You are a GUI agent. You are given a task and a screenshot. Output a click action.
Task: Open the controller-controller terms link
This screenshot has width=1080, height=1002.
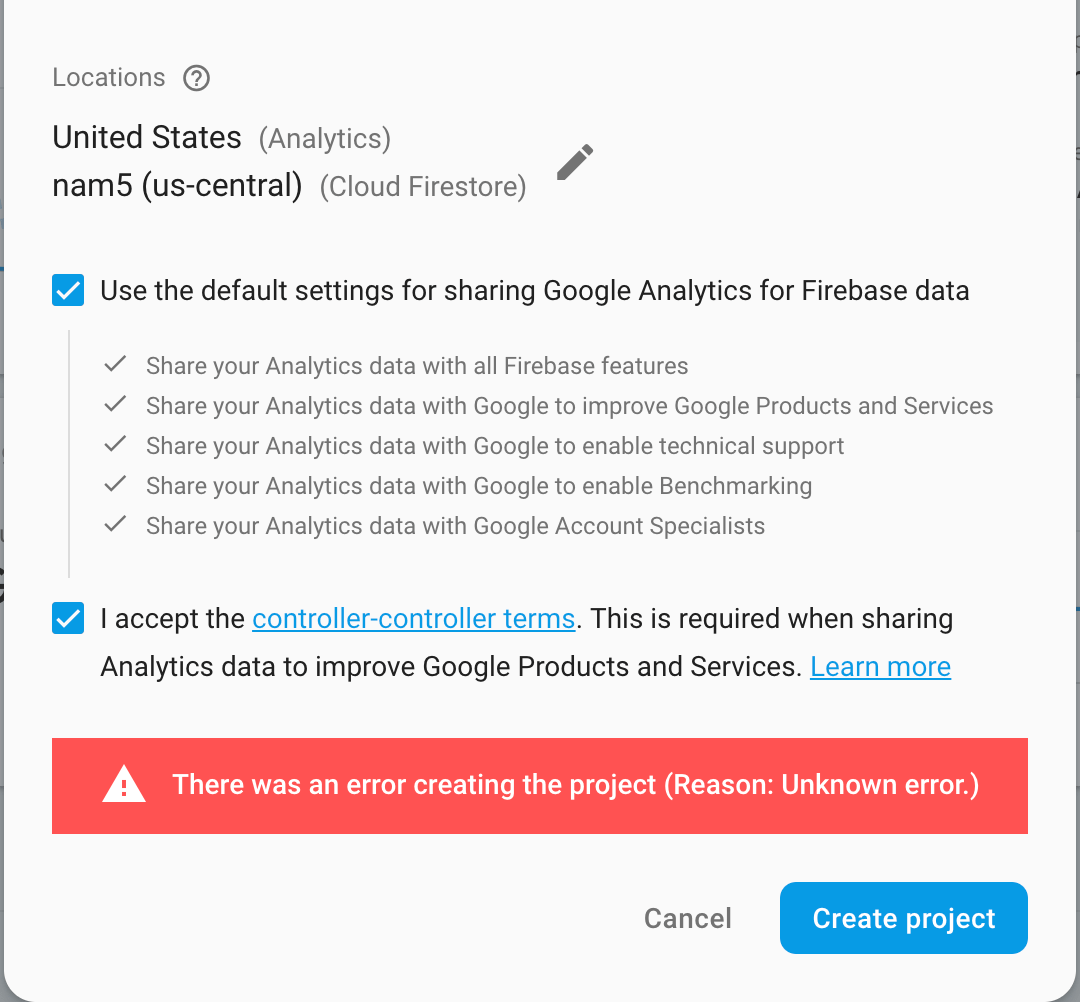click(413, 619)
